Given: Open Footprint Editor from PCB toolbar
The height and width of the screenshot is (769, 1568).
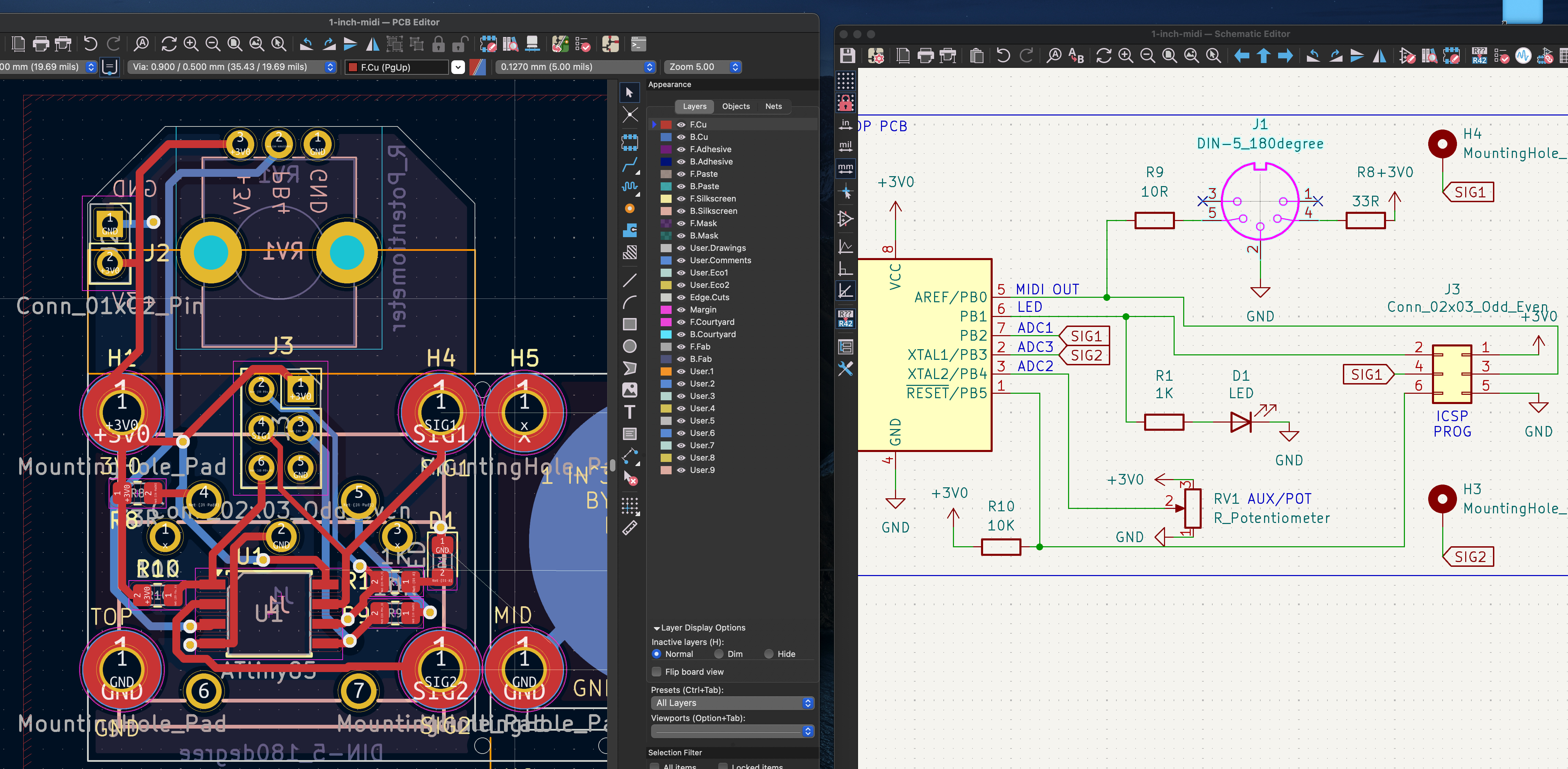Looking at the screenshot, I should (x=488, y=44).
